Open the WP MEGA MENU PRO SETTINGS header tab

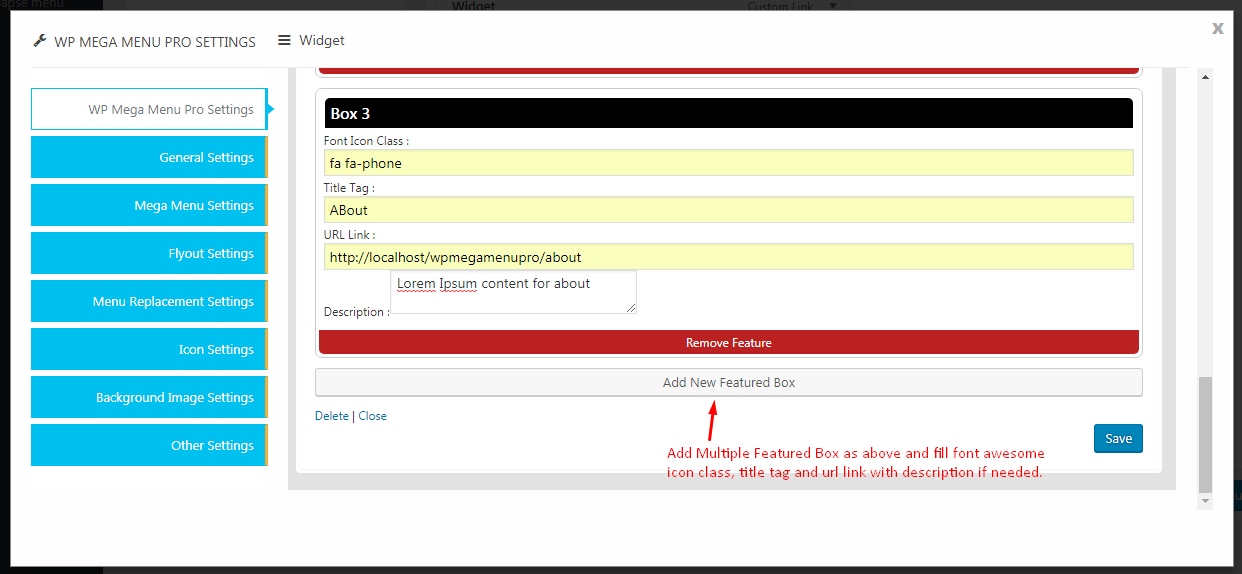[x=144, y=41]
